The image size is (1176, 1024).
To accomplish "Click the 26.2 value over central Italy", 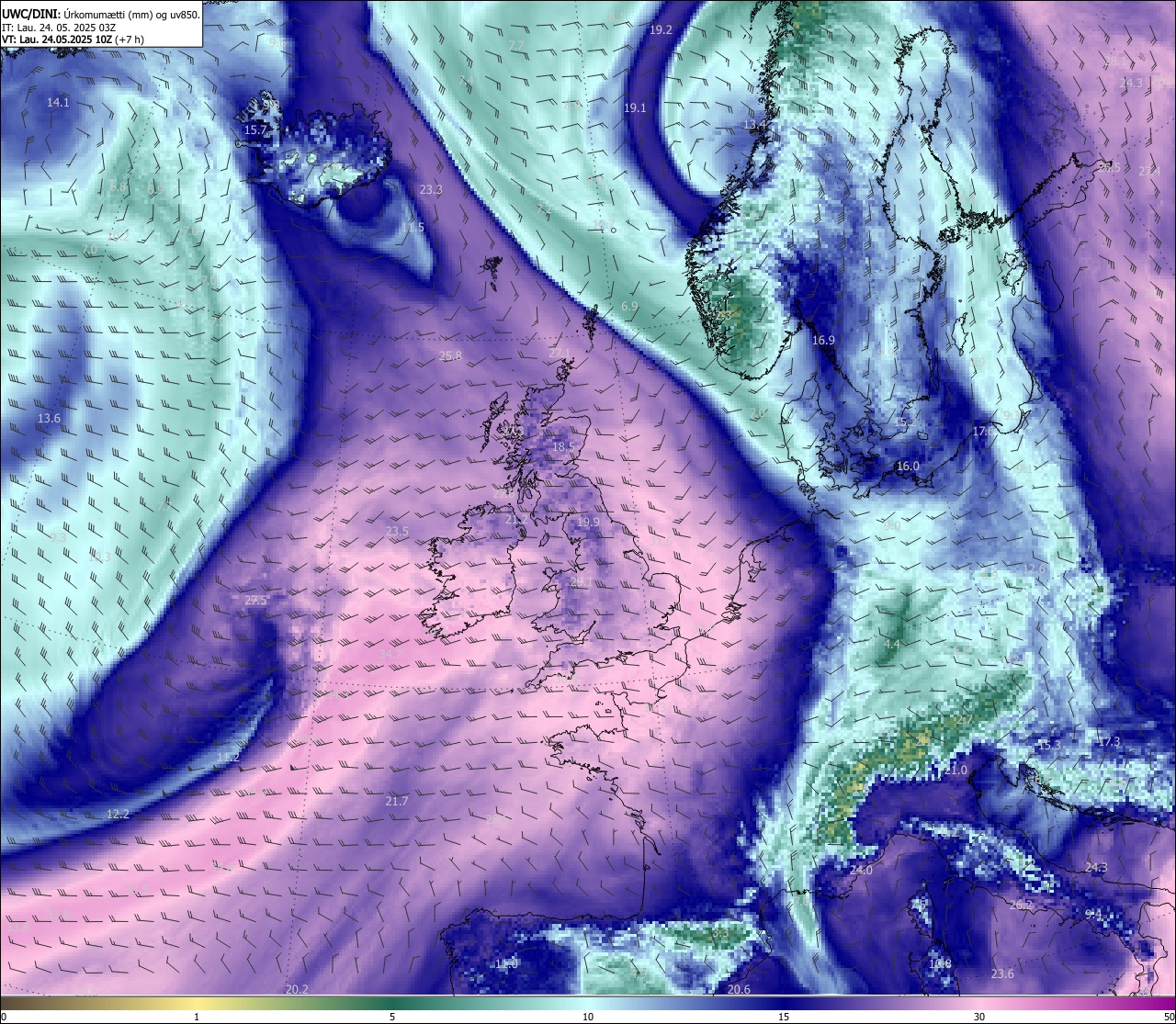I will tap(1021, 906).
